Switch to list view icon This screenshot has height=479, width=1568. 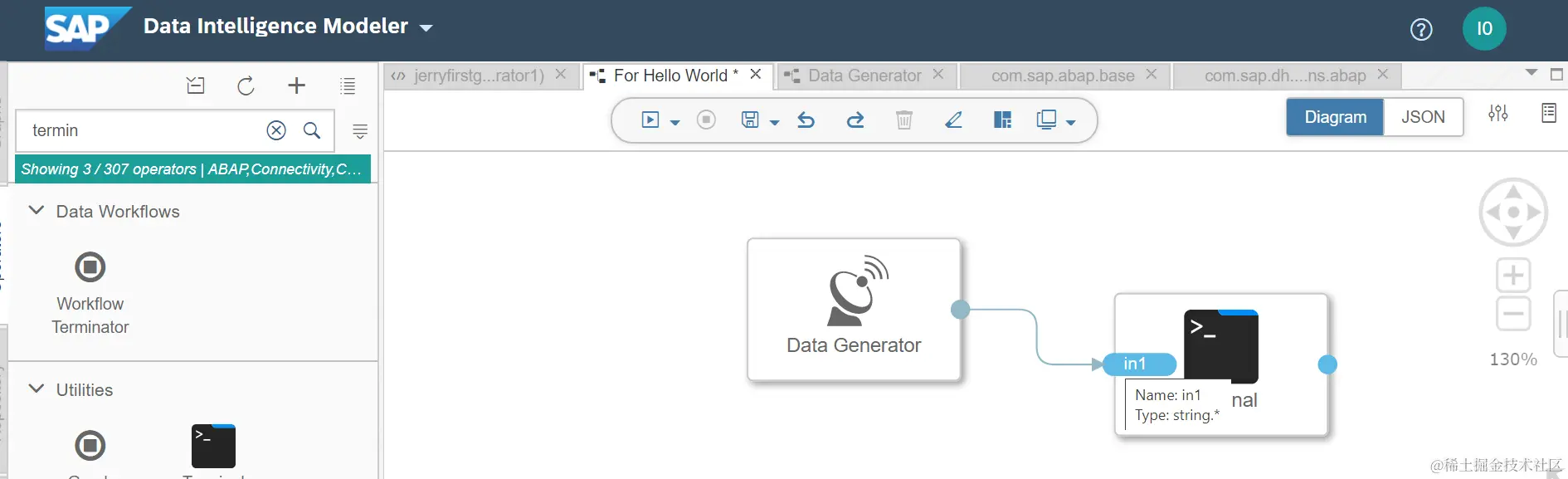click(348, 85)
